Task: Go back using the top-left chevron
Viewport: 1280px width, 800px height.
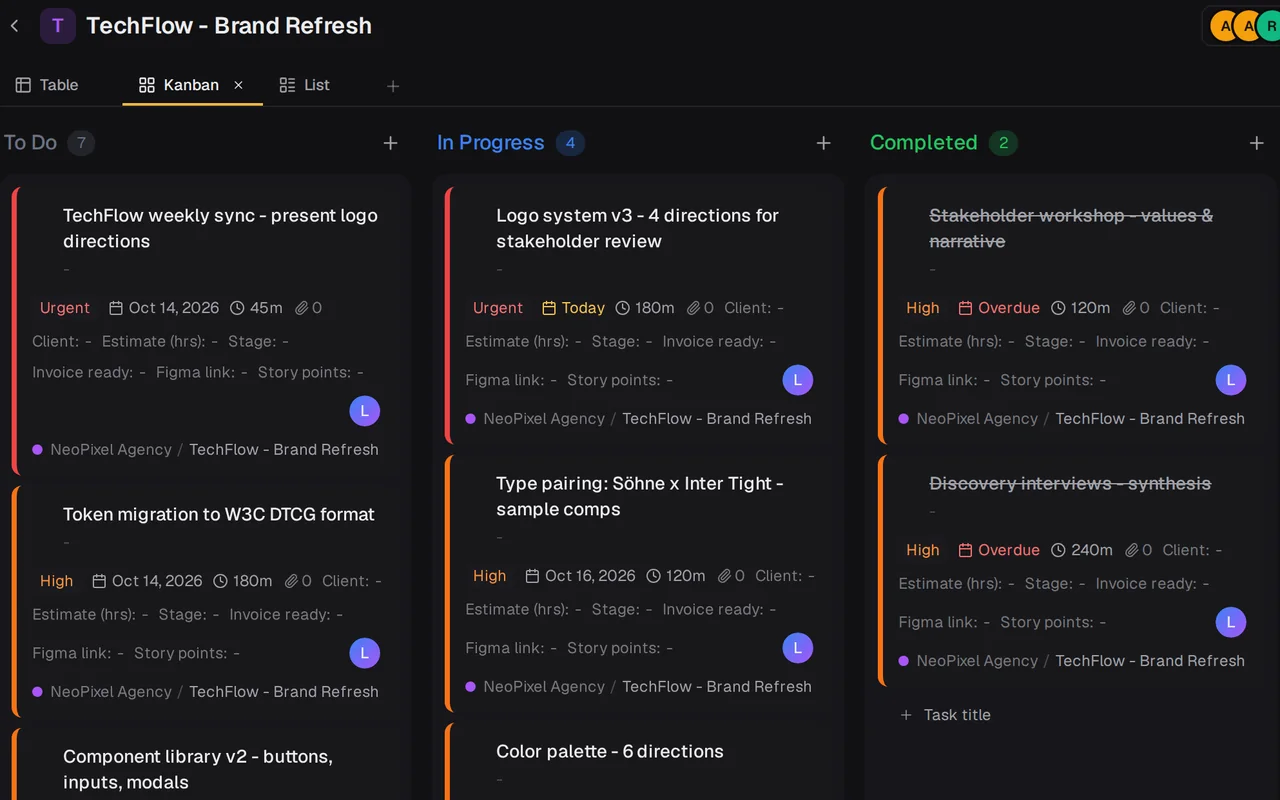Action: click(x=14, y=26)
